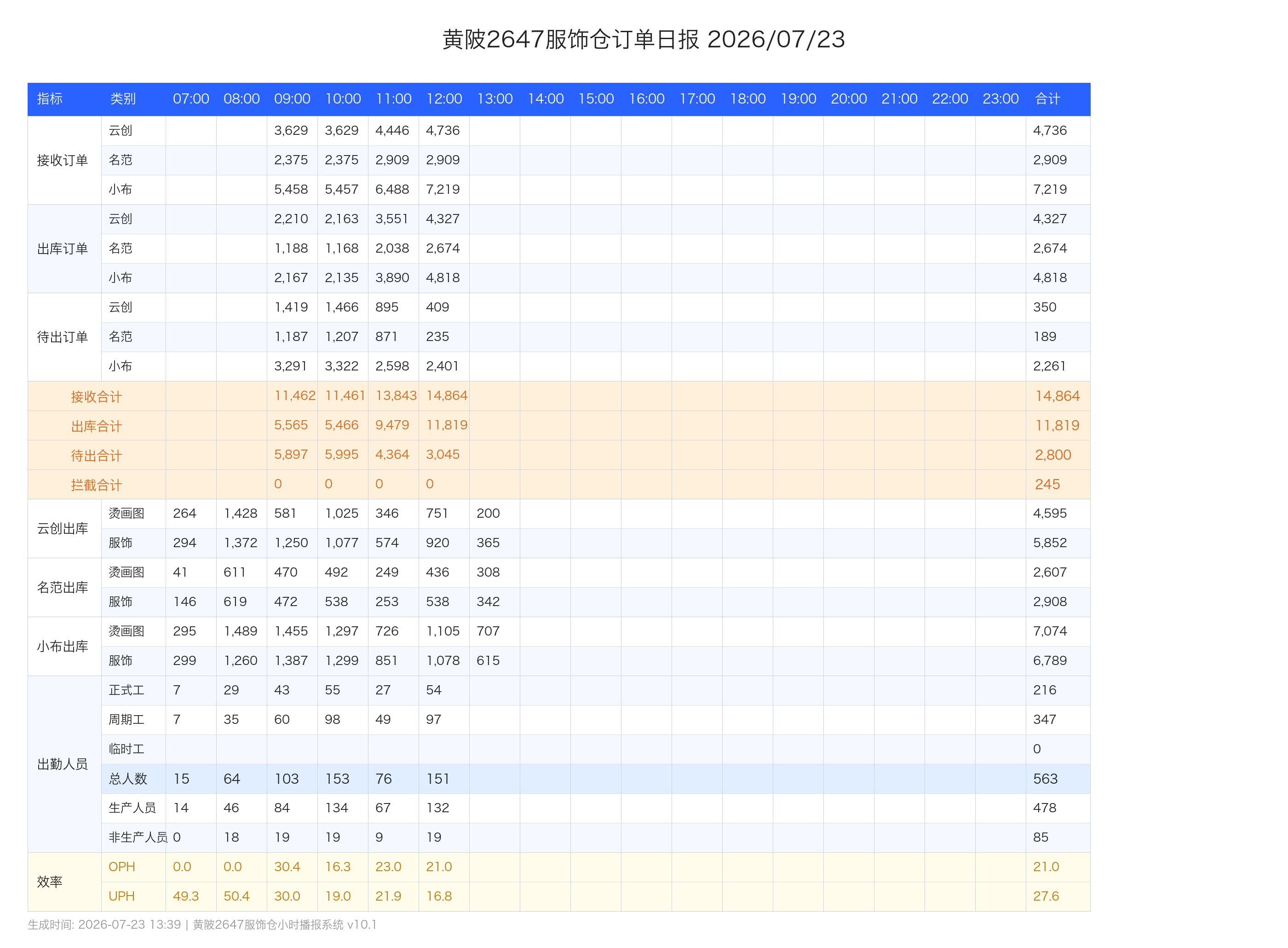Click the 5,565 出库合计 value at 09:00
The width and height of the screenshot is (1288, 948).
(x=291, y=425)
